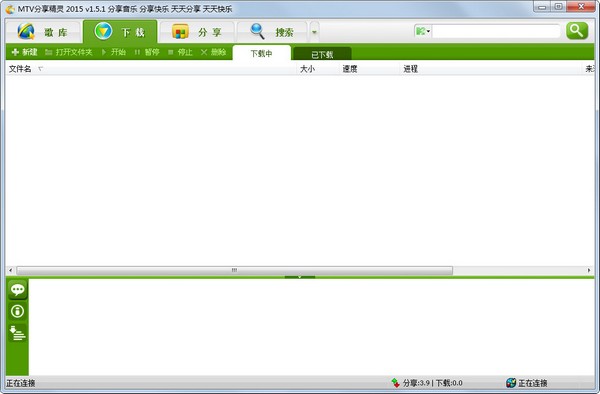Viewport: 600px width, 394px height.
Task: Click the application icon in title bar
Action: 10,9
